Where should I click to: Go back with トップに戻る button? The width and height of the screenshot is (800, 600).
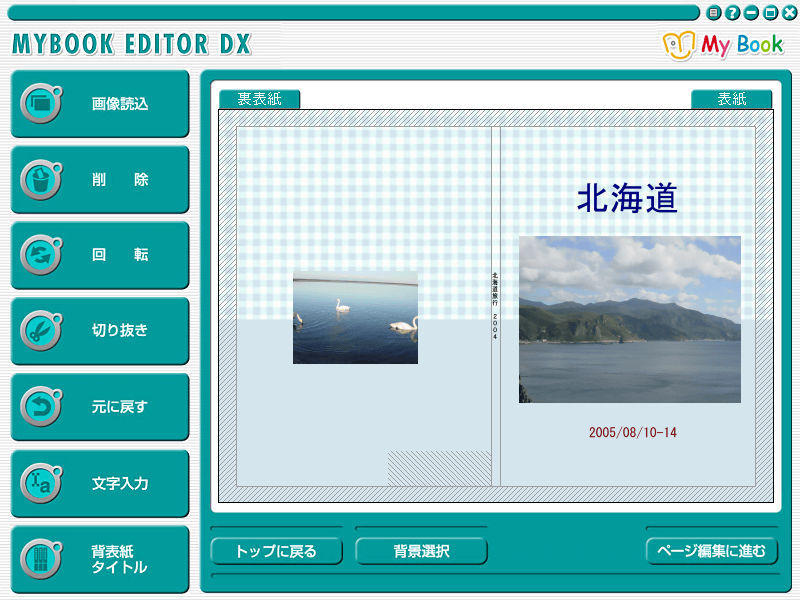(x=276, y=551)
